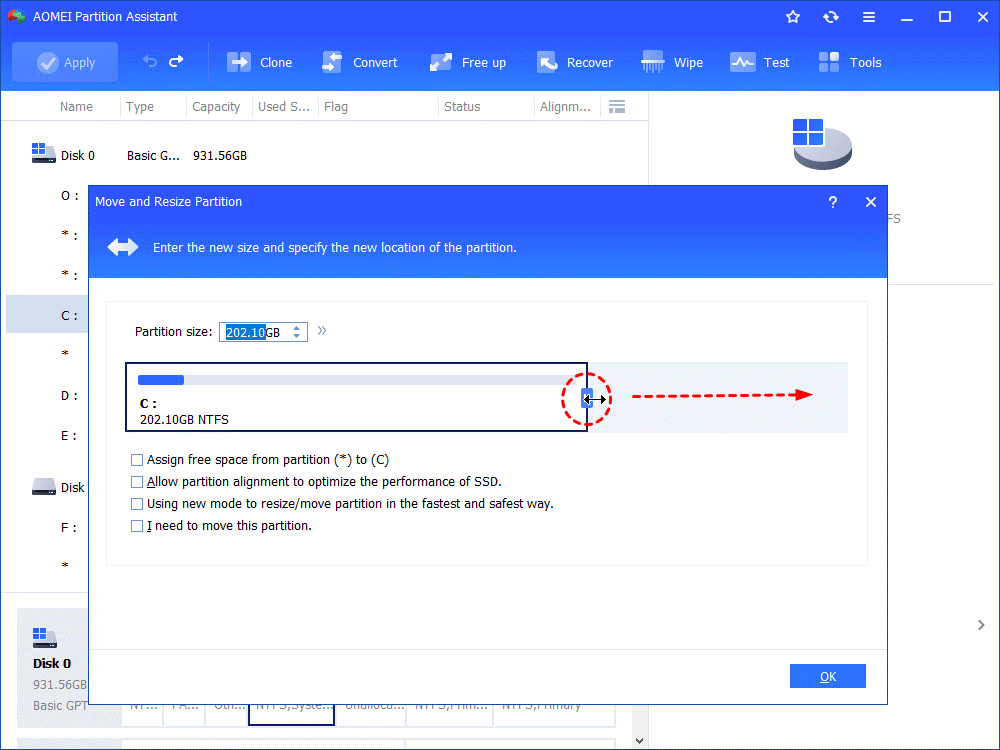Check Allow partition alignment for SSD
Image resolution: width=1000 pixels, height=750 pixels.
[x=137, y=482]
